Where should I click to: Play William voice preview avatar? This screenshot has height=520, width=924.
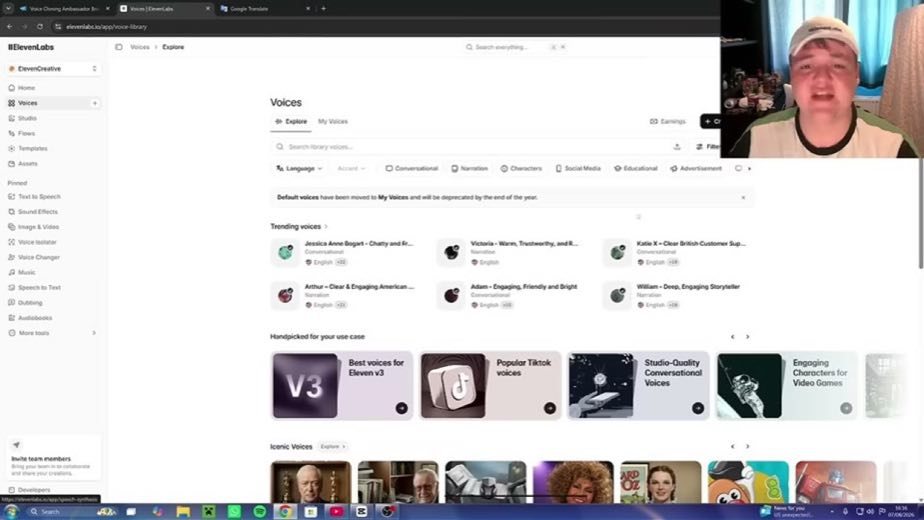pyautogui.click(x=617, y=295)
